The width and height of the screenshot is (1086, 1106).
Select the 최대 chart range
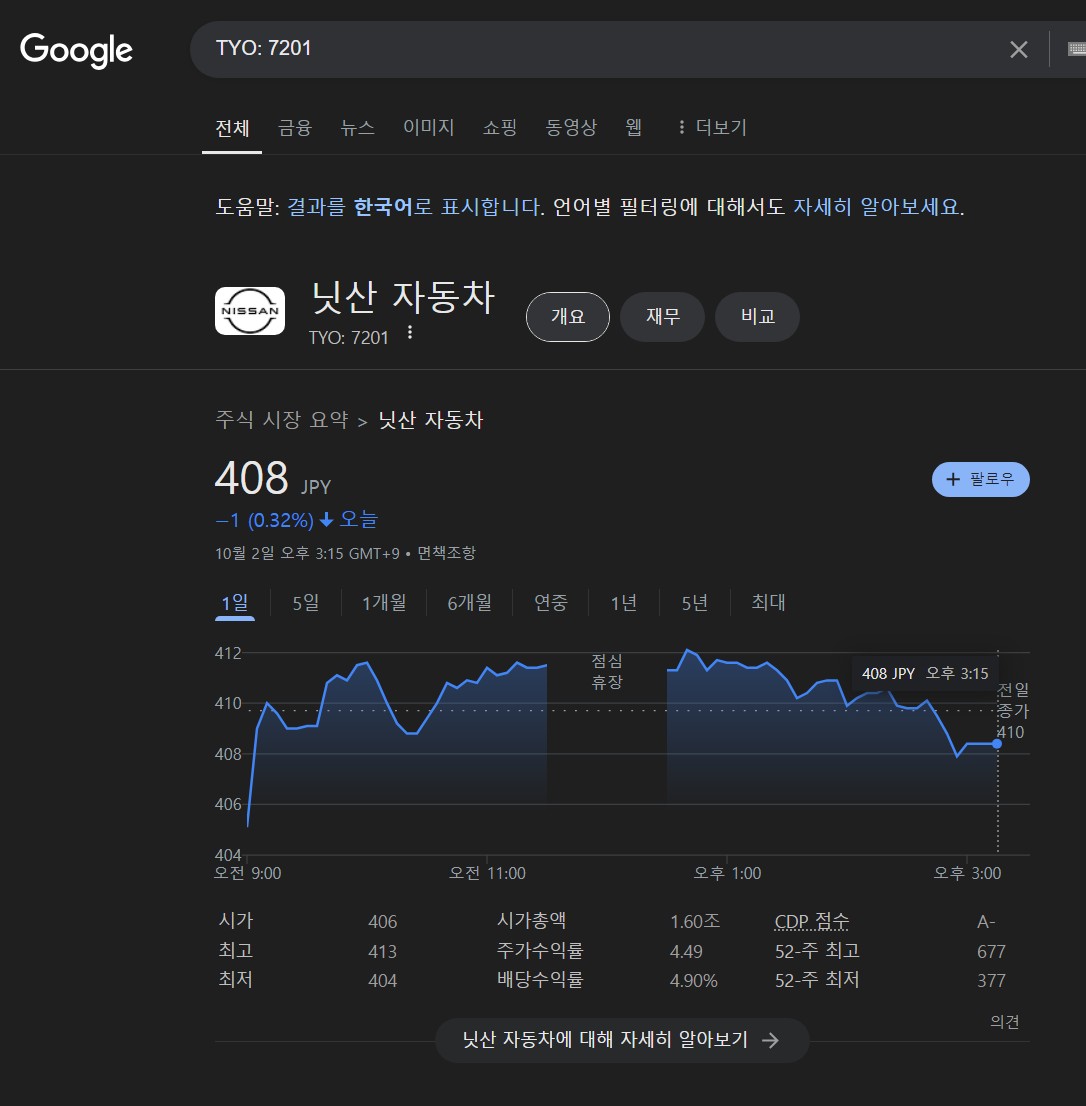pos(769,602)
